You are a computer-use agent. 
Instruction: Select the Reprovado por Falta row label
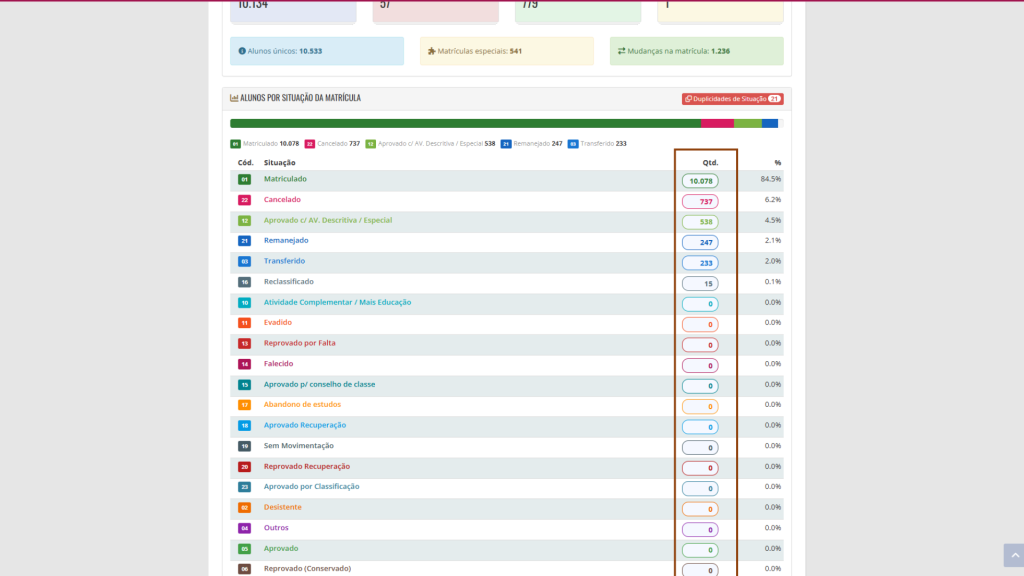[x=299, y=343]
